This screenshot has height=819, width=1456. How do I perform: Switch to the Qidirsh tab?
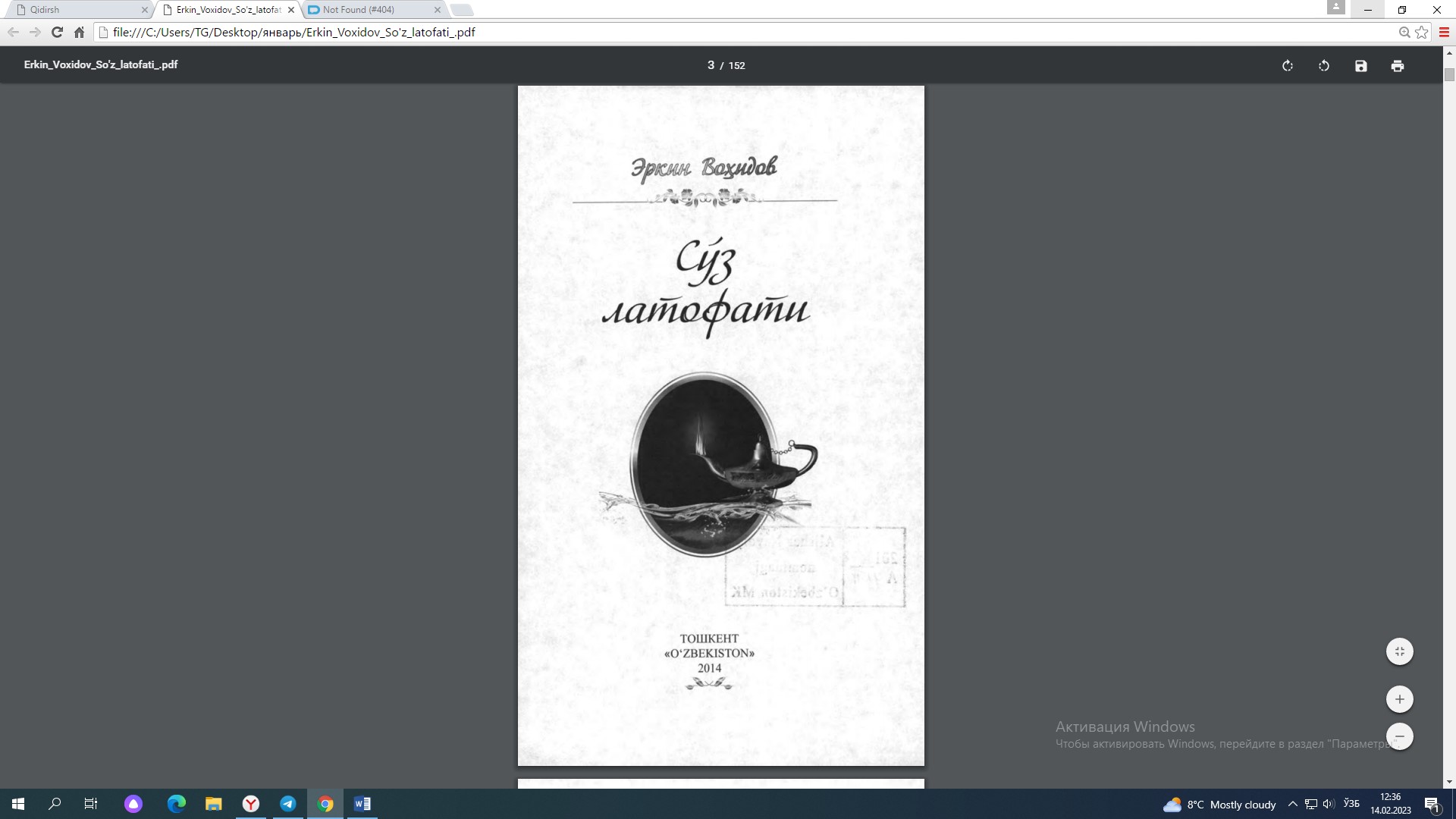(76, 10)
